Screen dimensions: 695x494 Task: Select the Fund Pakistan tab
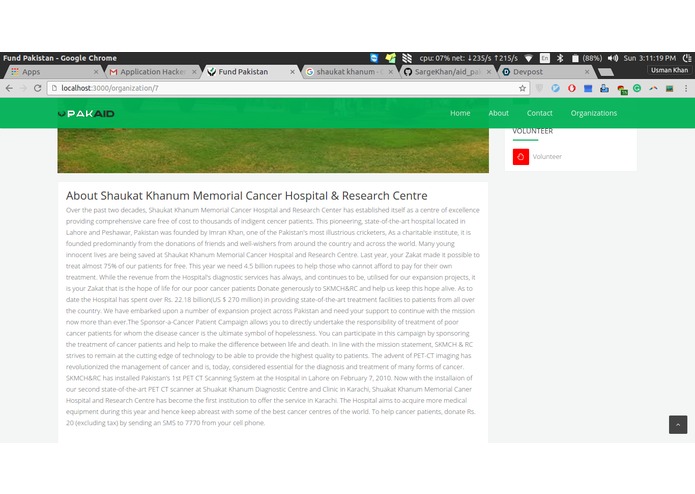[250, 72]
